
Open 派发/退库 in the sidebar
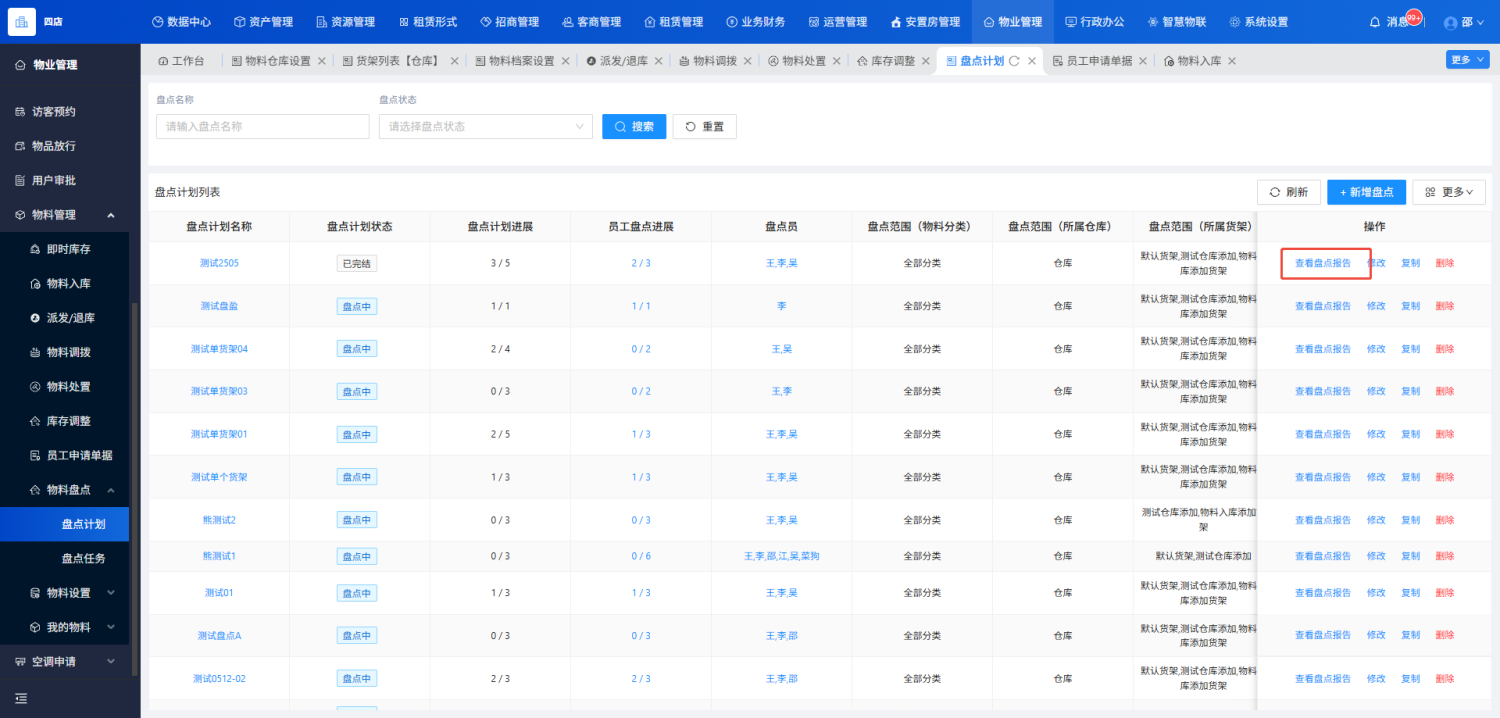[70, 318]
